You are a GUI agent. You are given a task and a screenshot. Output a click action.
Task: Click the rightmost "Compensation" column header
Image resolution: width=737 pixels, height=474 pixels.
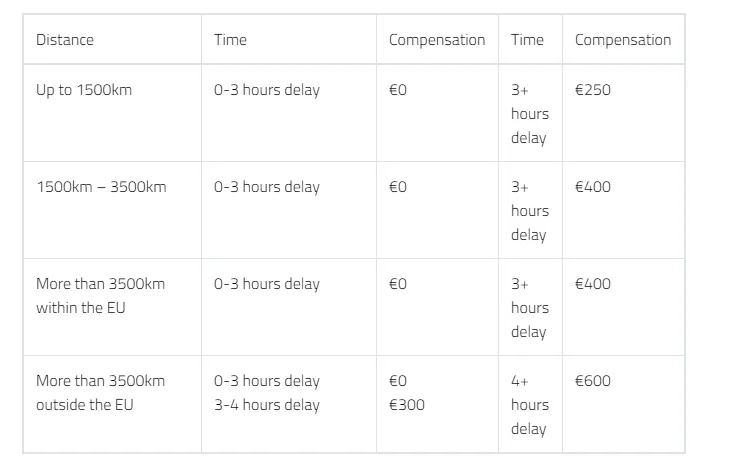623,40
